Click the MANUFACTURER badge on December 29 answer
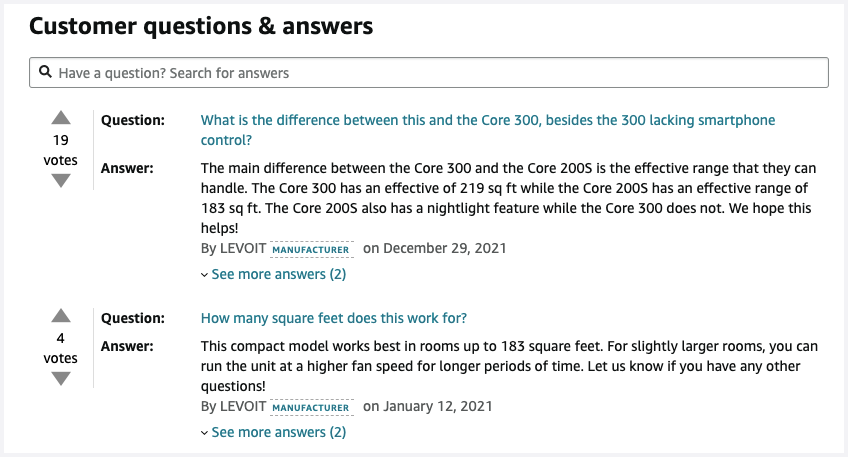 click(312, 249)
